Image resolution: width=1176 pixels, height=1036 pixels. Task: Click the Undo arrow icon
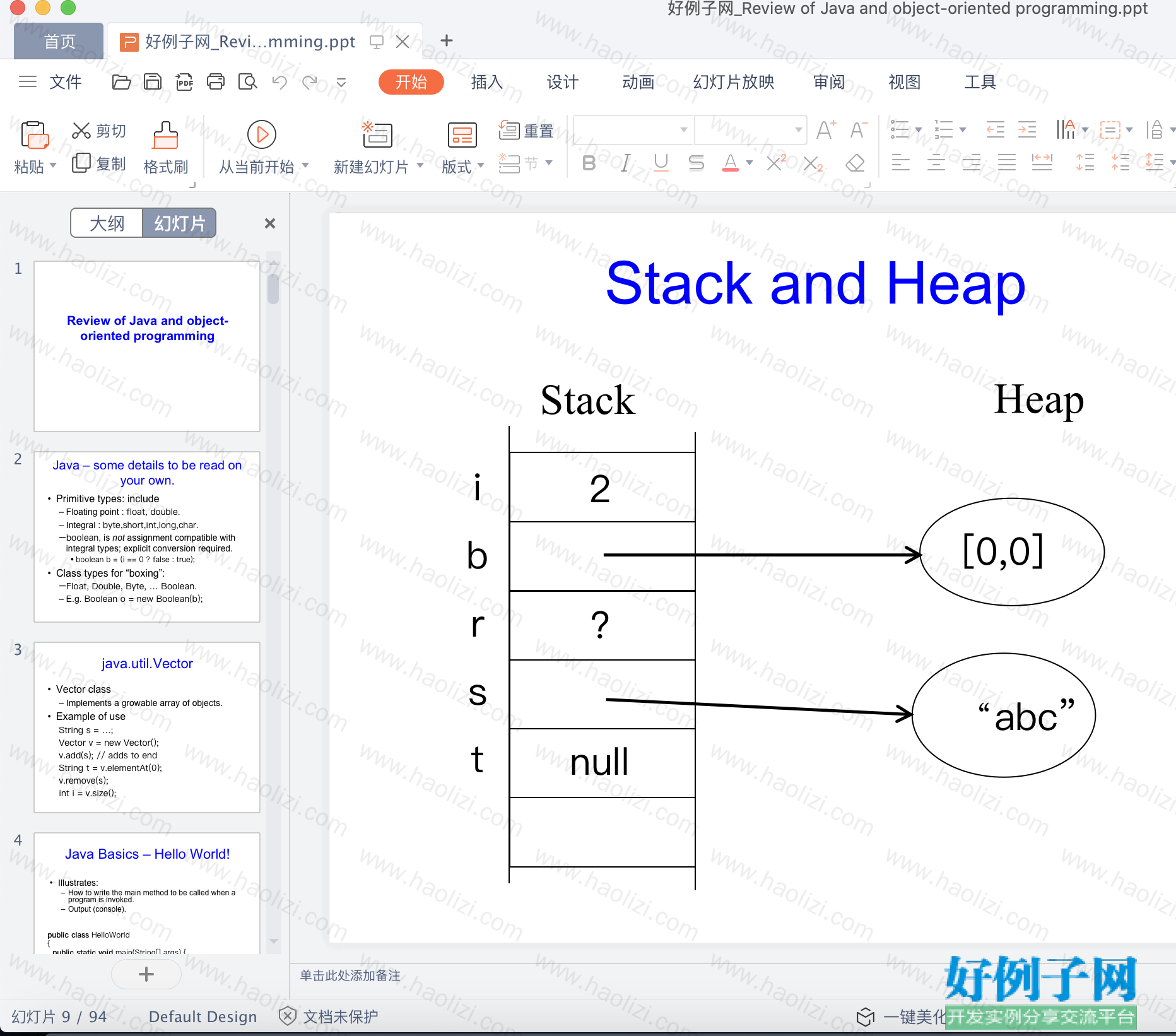pos(279,82)
